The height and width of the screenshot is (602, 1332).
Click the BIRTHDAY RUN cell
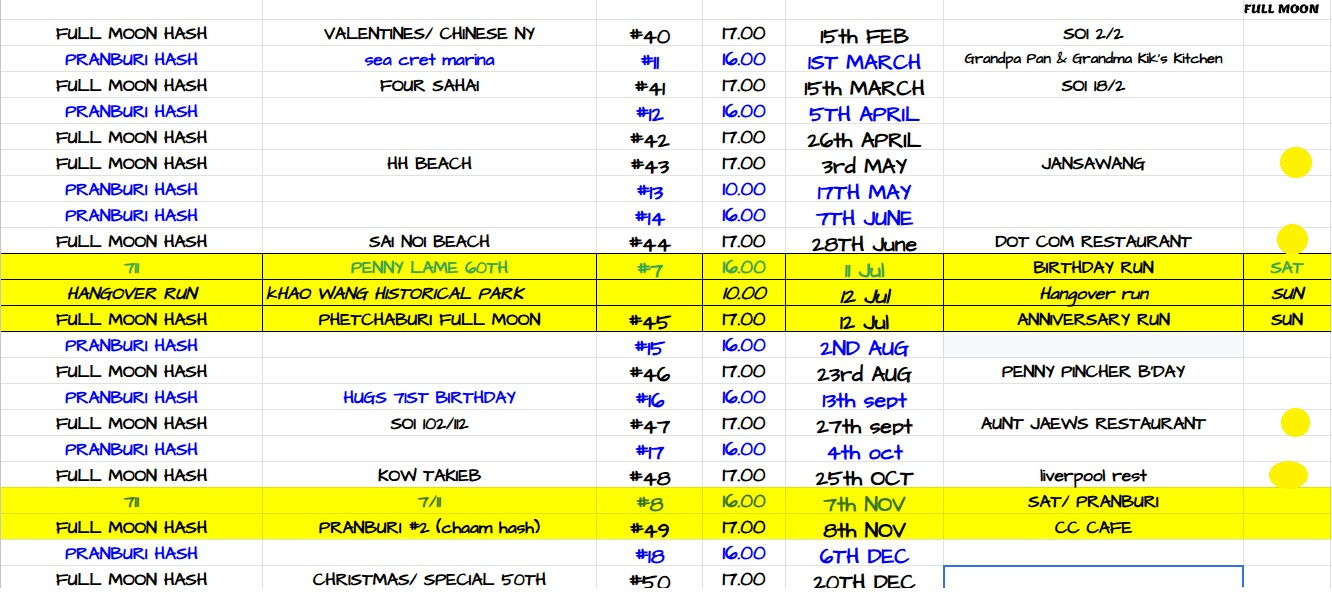point(1093,267)
